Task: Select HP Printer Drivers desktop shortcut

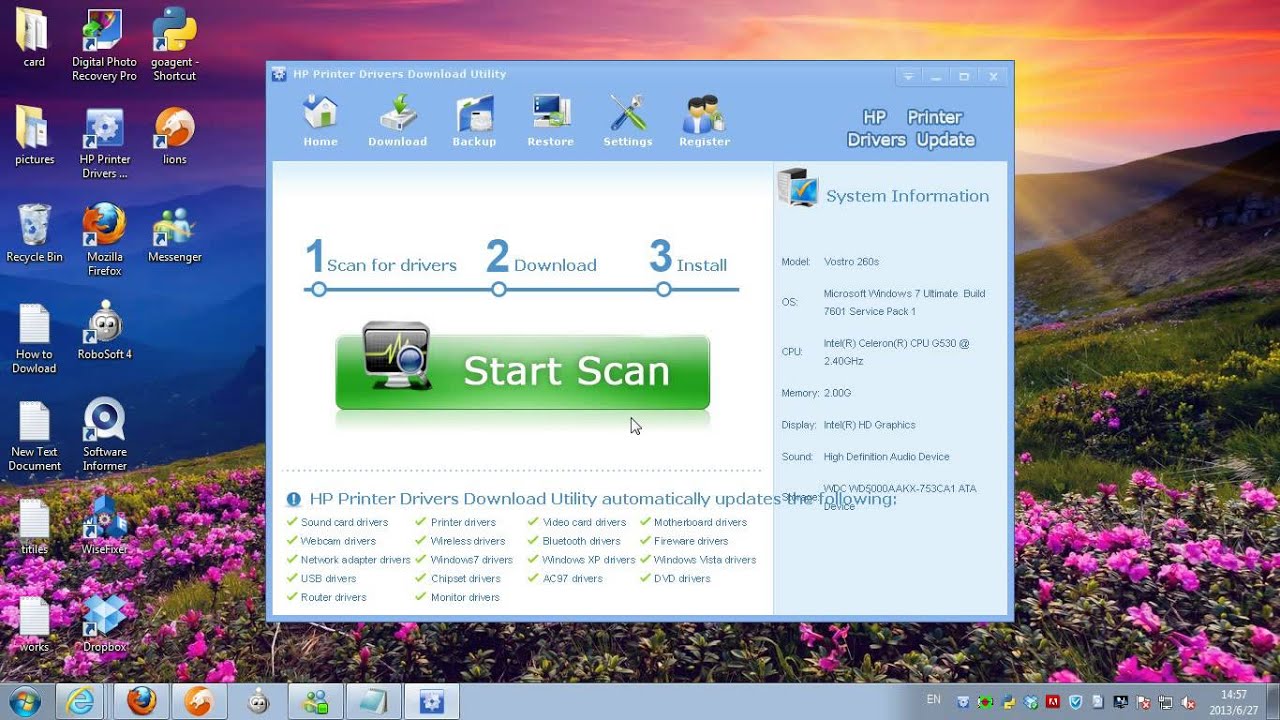Action: click(x=104, y=142)
